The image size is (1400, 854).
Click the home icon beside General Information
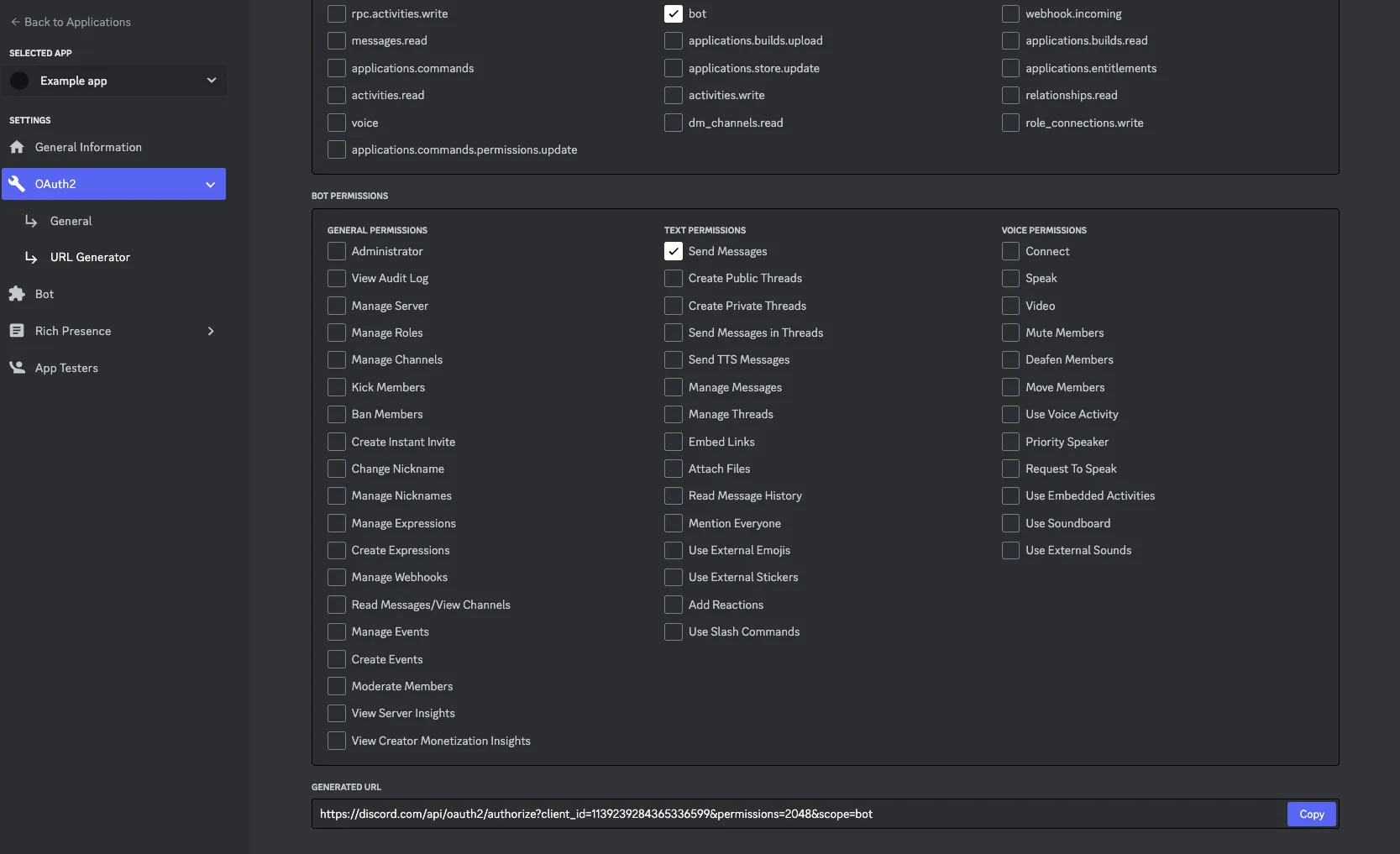(17, 147)
